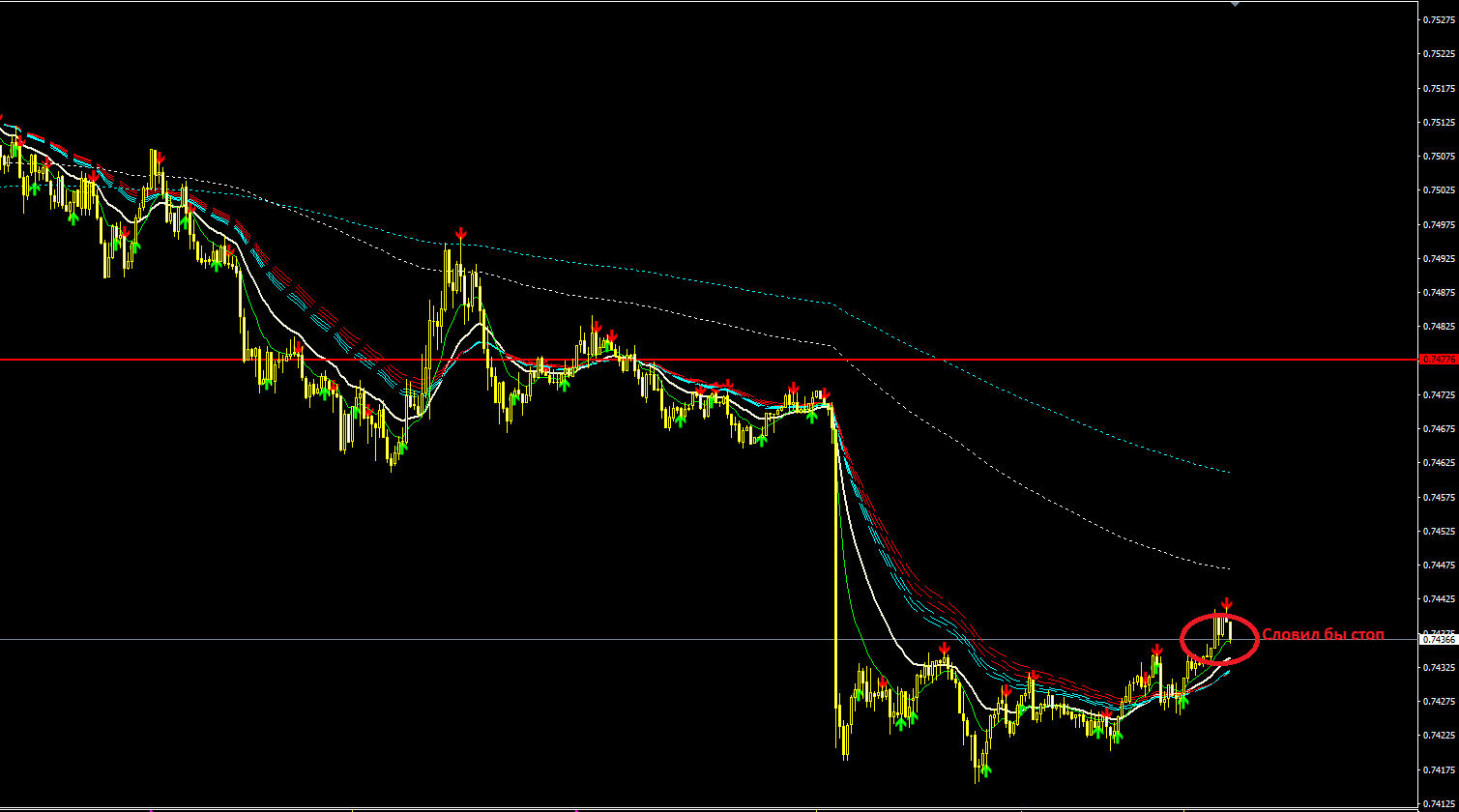Click the red horizontal level line on chart
Screen dimensions: 1459x812
(709, 360)
